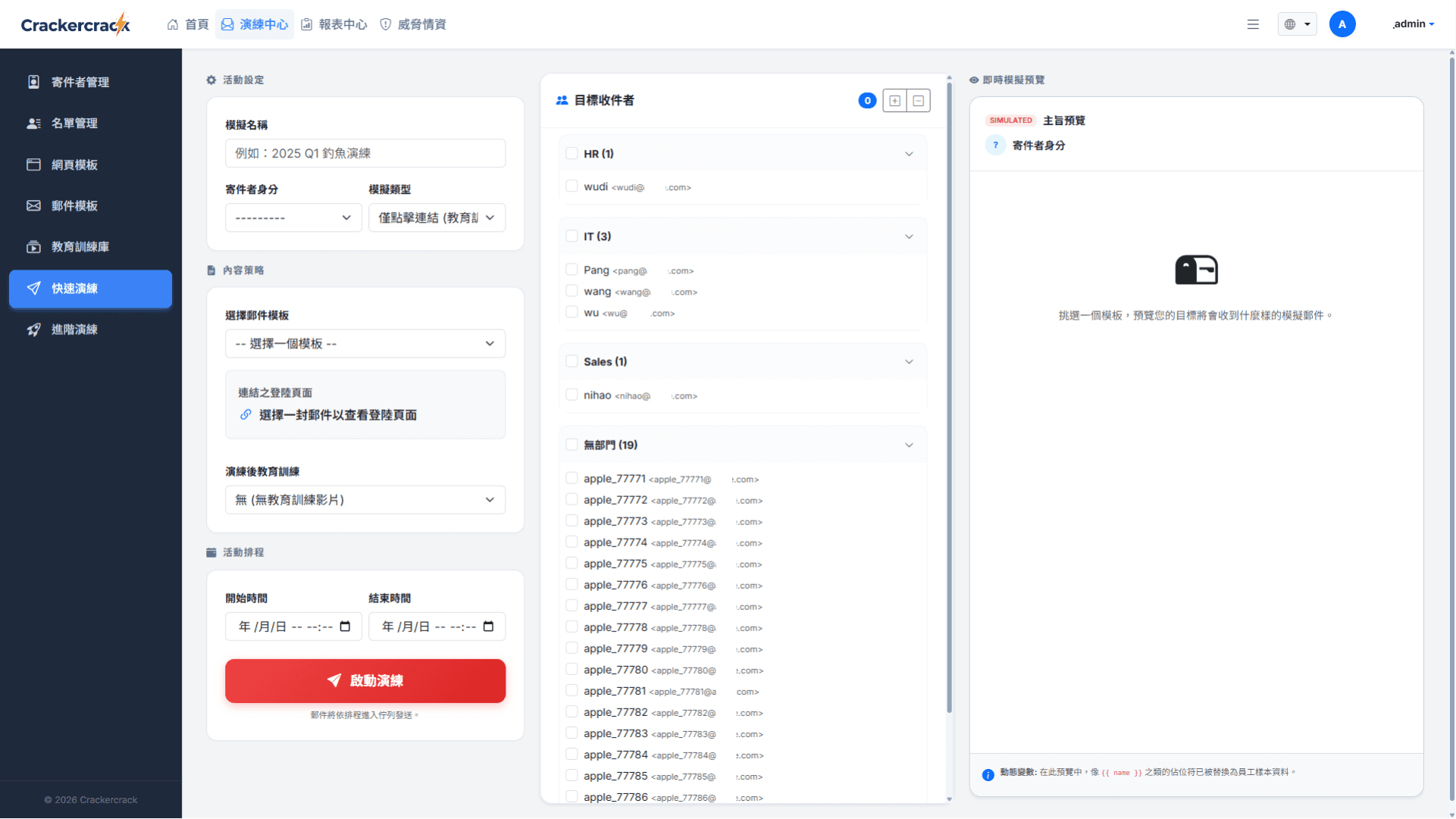
Task: Check the apple_77771 recipient checkbox
Action: [x=571, y=478]
